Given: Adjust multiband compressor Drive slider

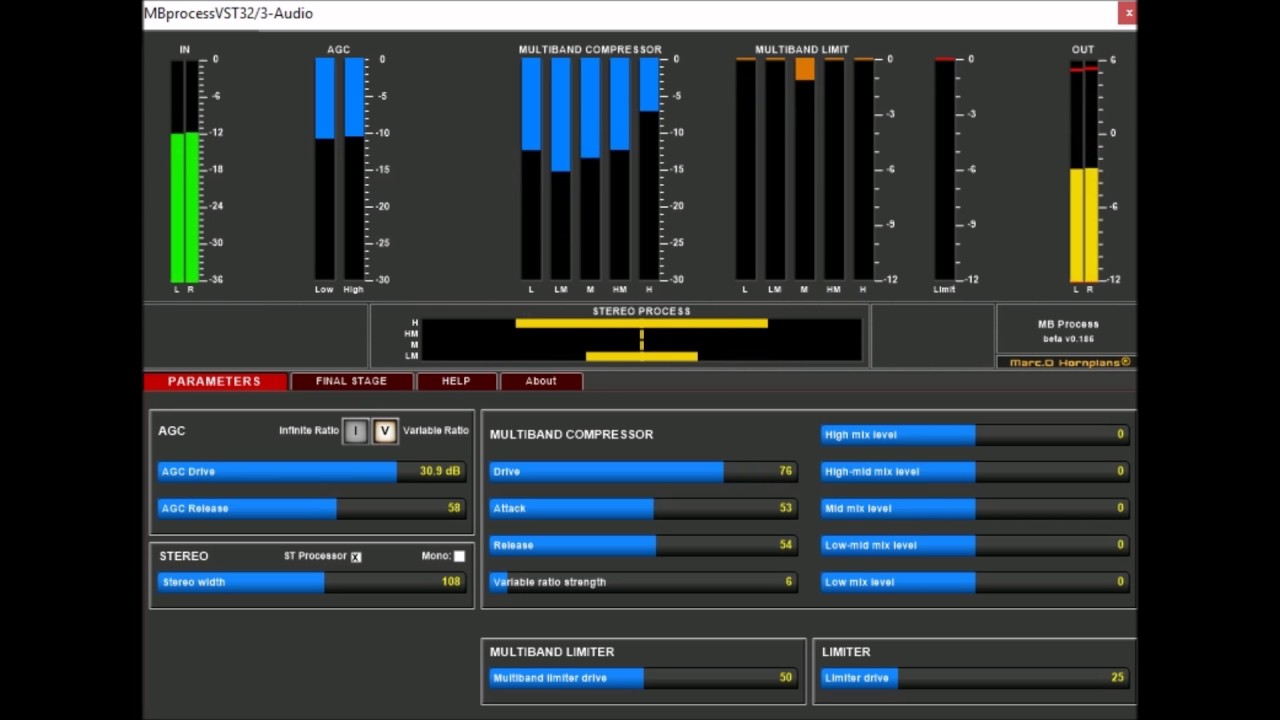Looking at the screenshot, I should tap(643, 471).
